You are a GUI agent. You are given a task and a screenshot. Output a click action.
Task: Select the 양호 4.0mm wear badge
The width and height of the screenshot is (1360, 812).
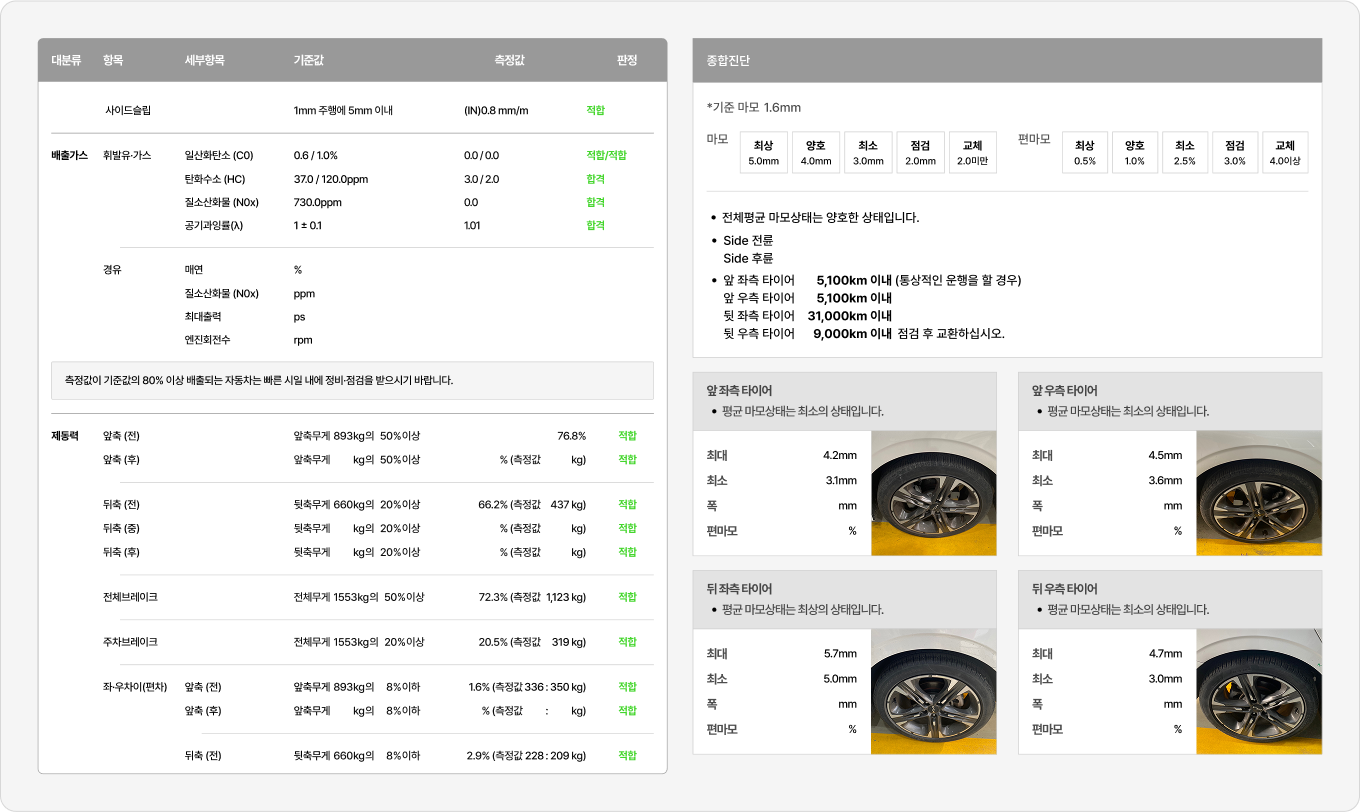click(x=816, y=153)
